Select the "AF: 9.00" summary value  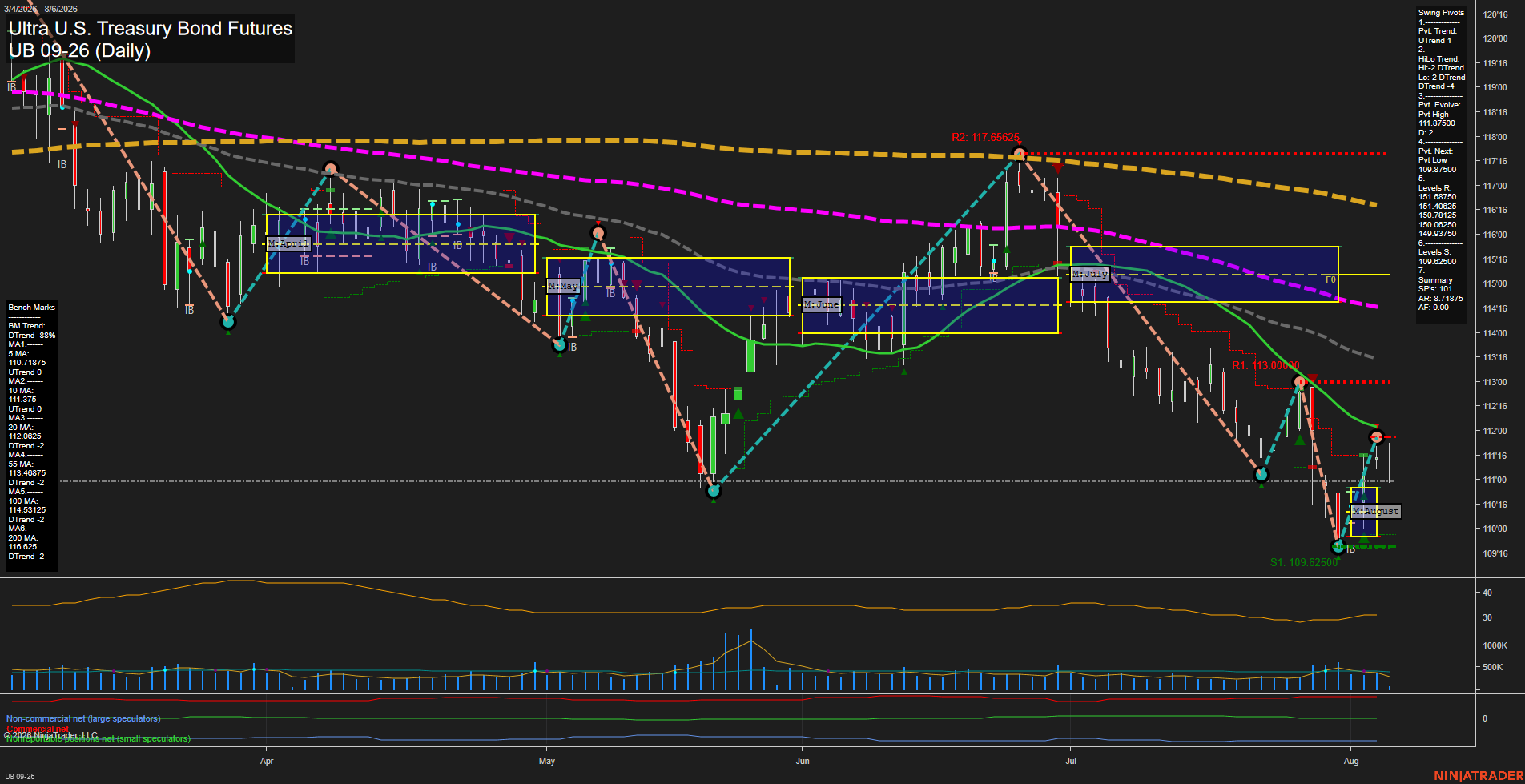click(1434, 308)
